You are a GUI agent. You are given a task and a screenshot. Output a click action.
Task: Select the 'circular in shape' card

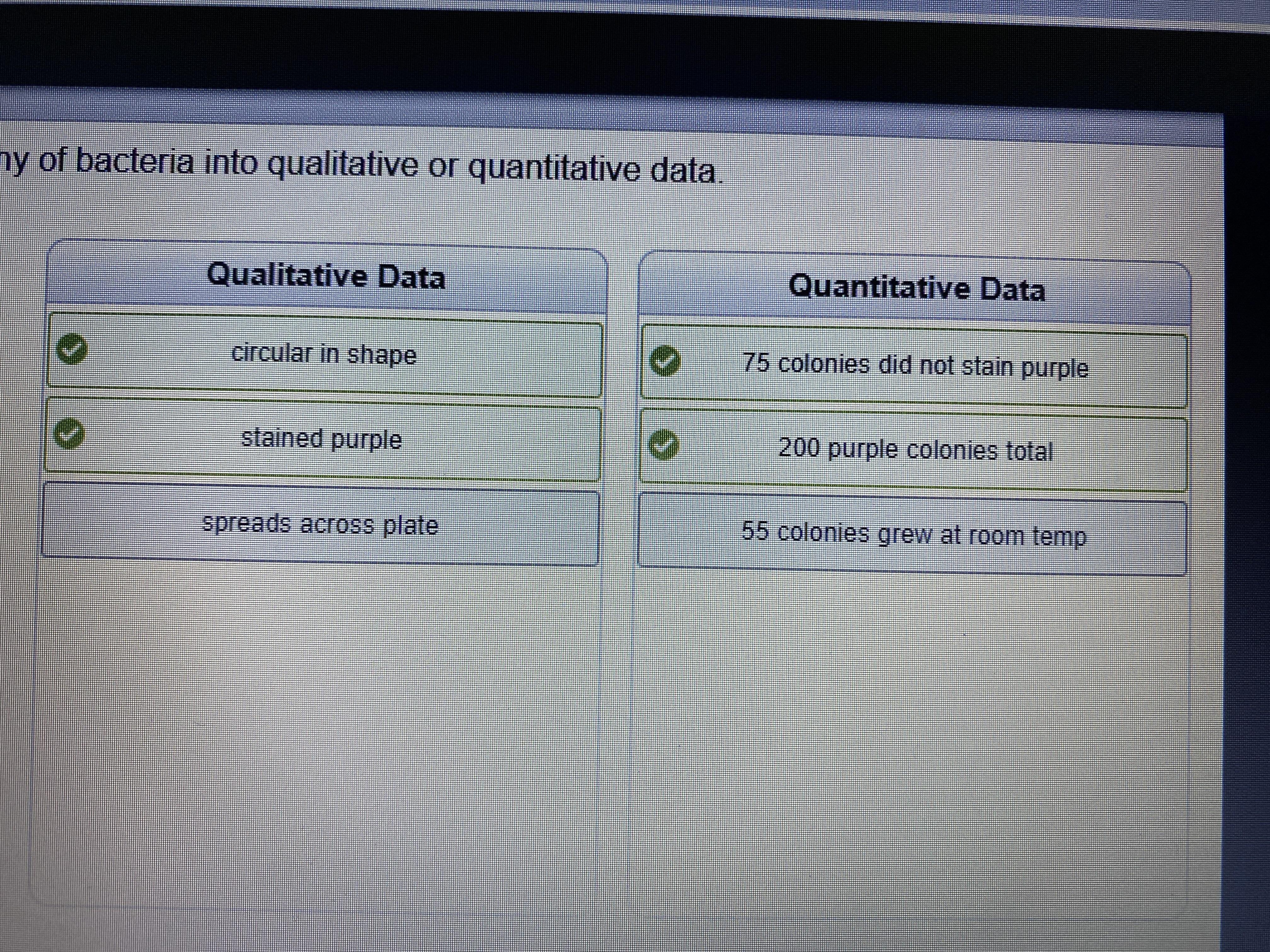coord(324,354)
